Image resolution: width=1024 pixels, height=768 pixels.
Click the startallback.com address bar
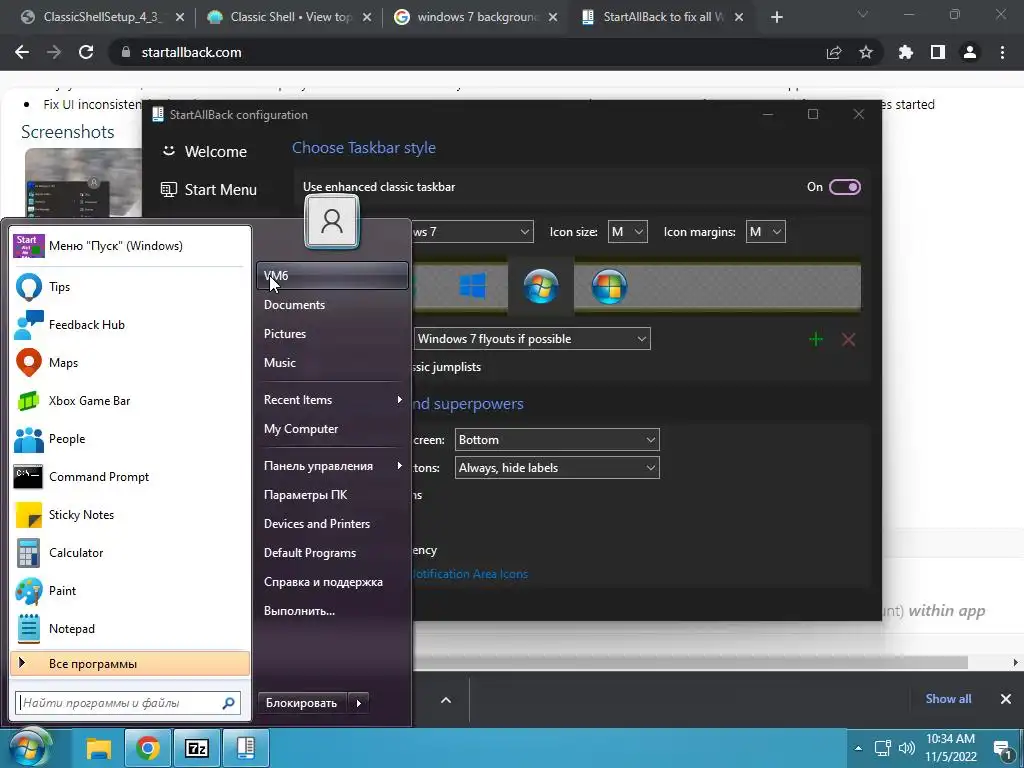point(191,52)
